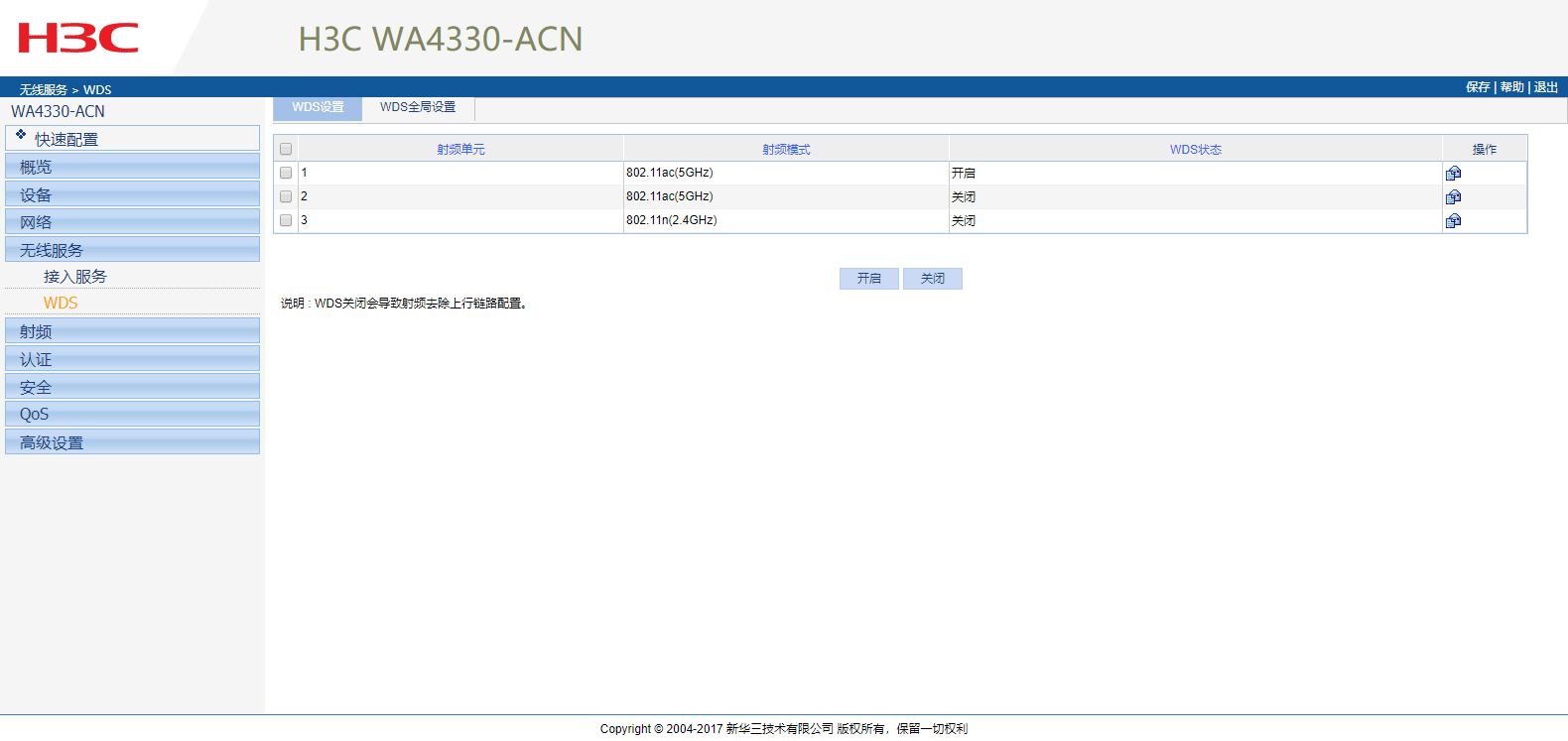The image size is (1568, 741).
Task: Open 接入服务 under wireless services
Action: (75, 277)
